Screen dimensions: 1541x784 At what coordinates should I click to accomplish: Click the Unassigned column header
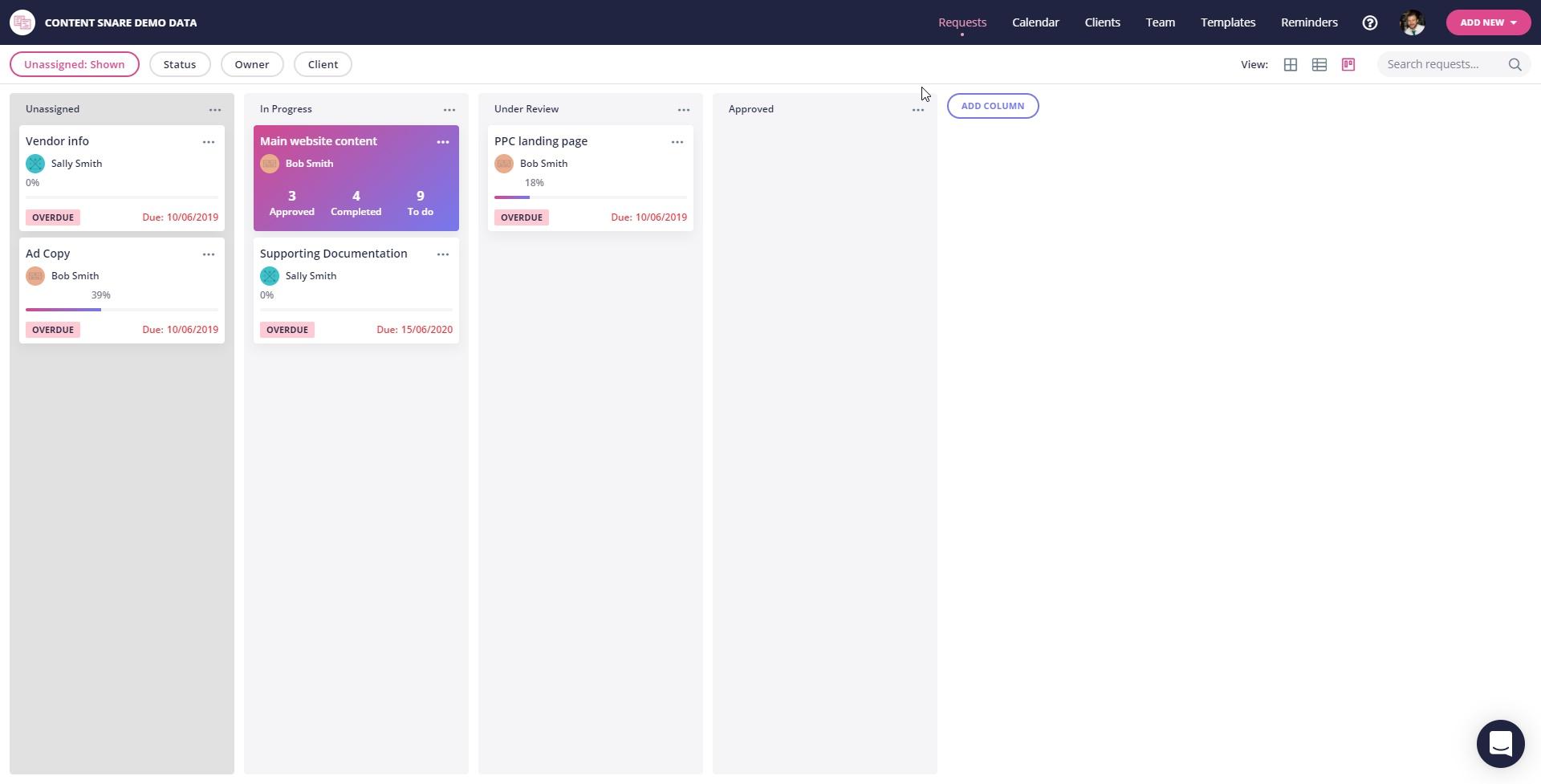[52, 109]
